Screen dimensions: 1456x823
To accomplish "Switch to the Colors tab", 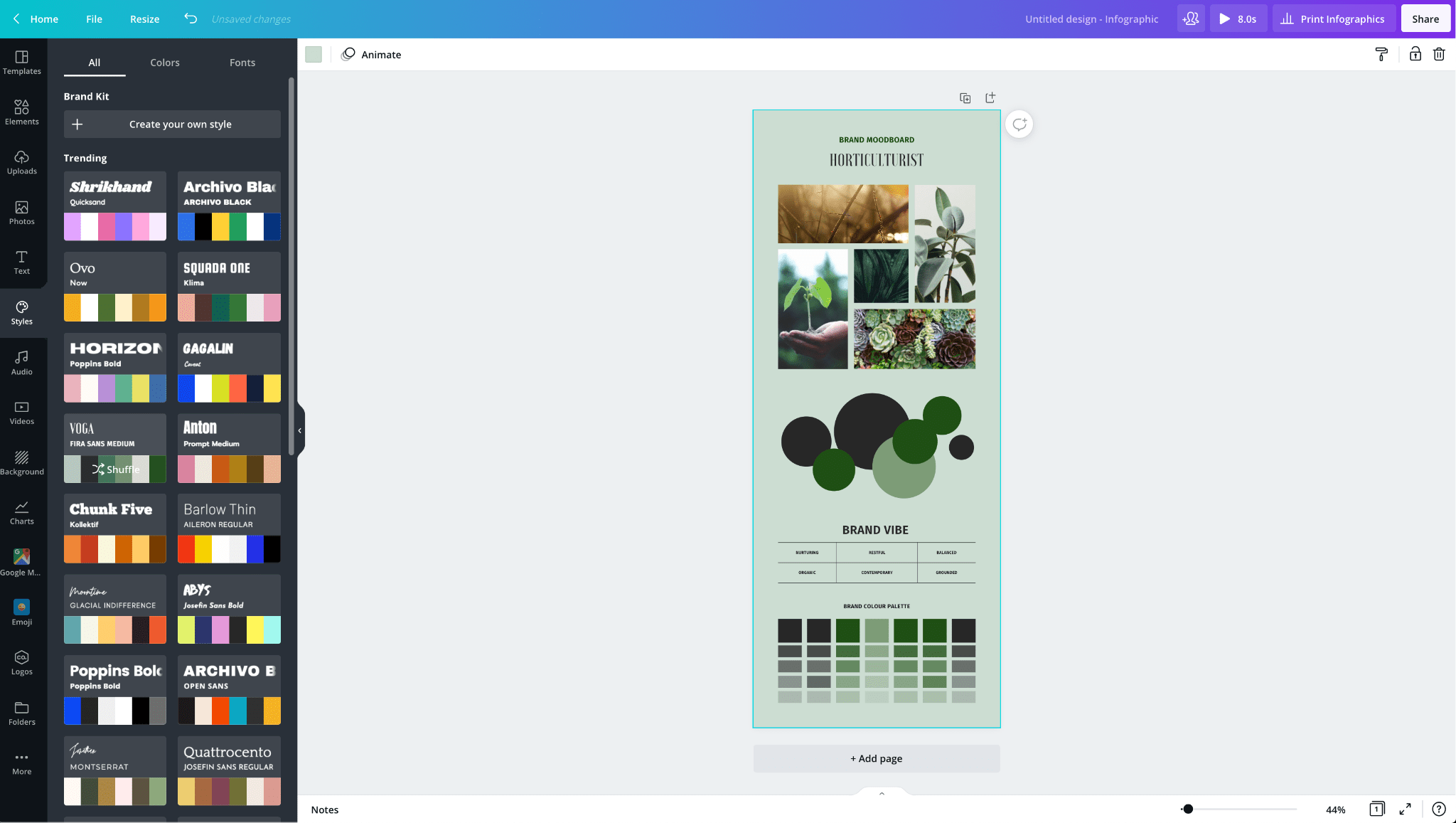I will (165, 63).
